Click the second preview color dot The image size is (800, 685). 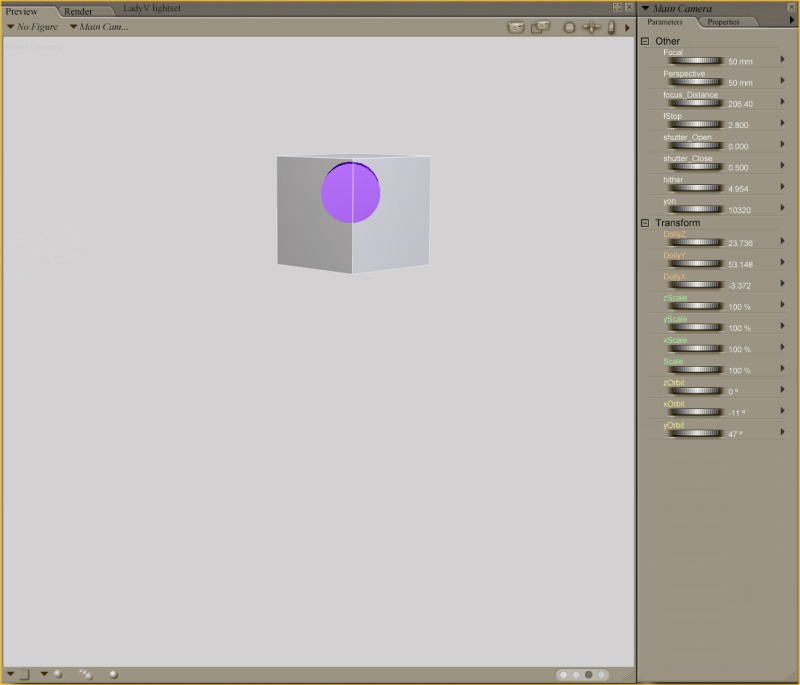[576, 674]
